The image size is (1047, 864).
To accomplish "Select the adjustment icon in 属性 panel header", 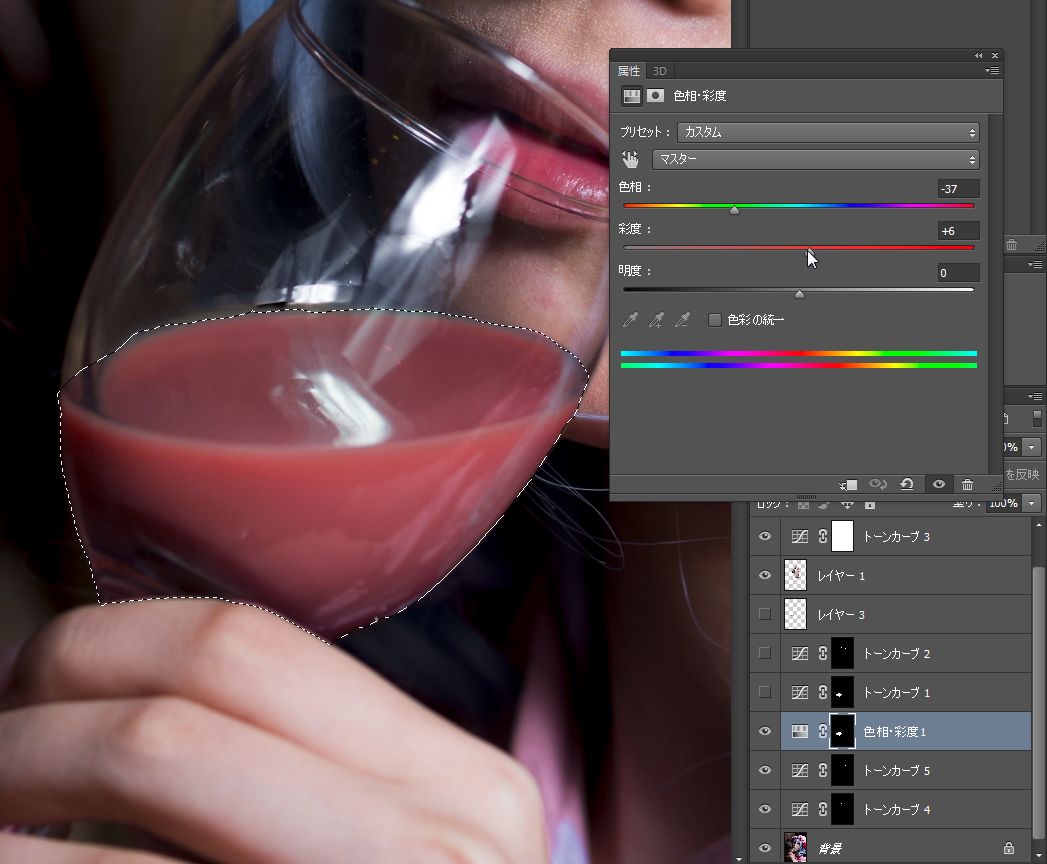I will 632,96.
